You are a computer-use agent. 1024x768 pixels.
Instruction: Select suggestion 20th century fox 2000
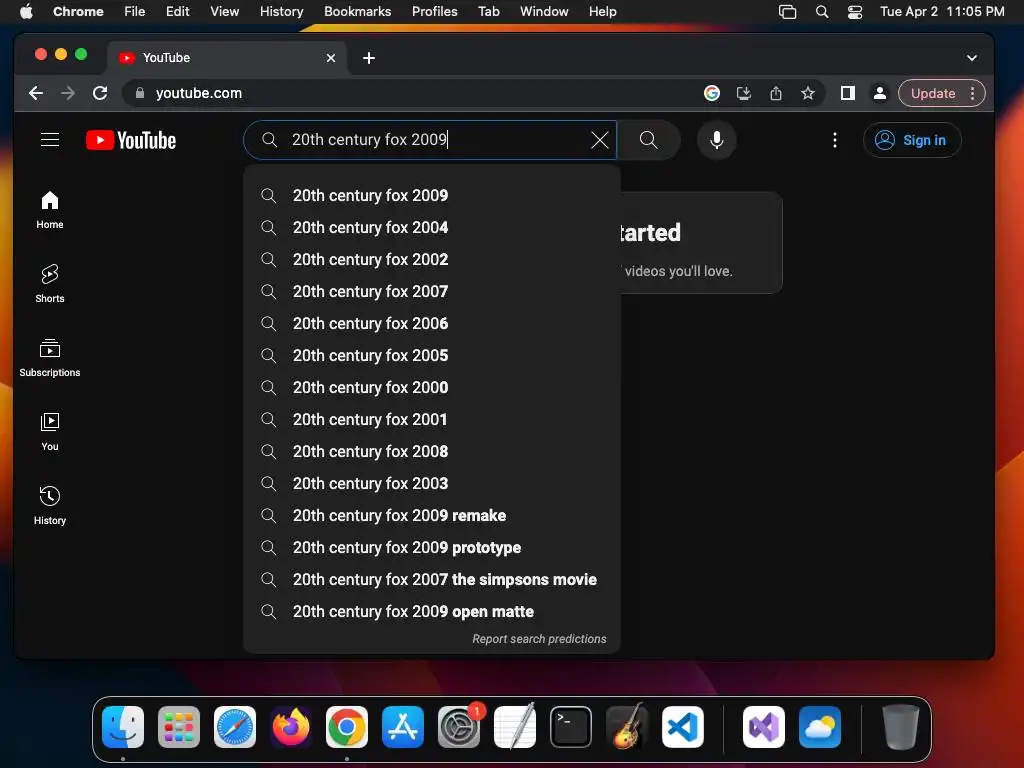[x=431, y=387]
